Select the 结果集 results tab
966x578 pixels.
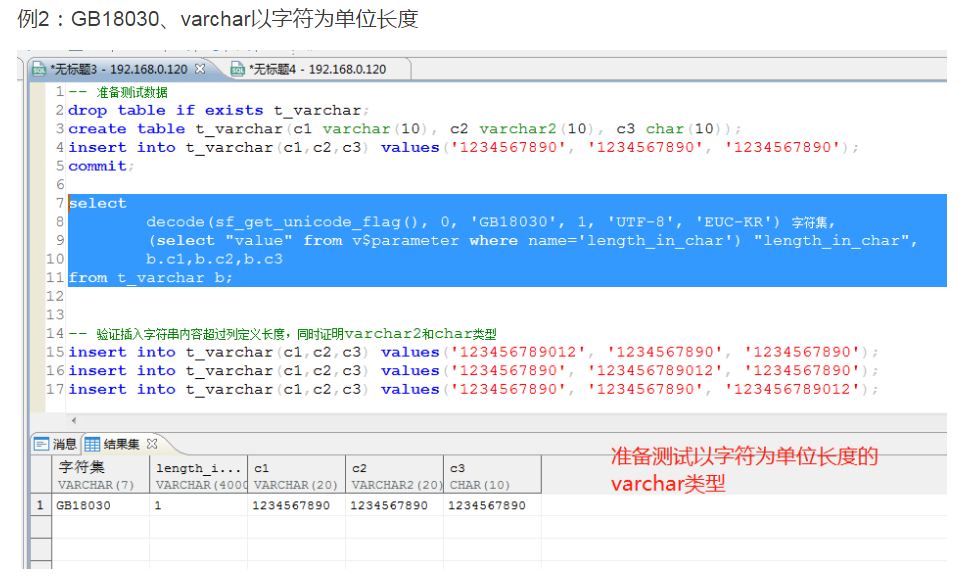[120, 443]
